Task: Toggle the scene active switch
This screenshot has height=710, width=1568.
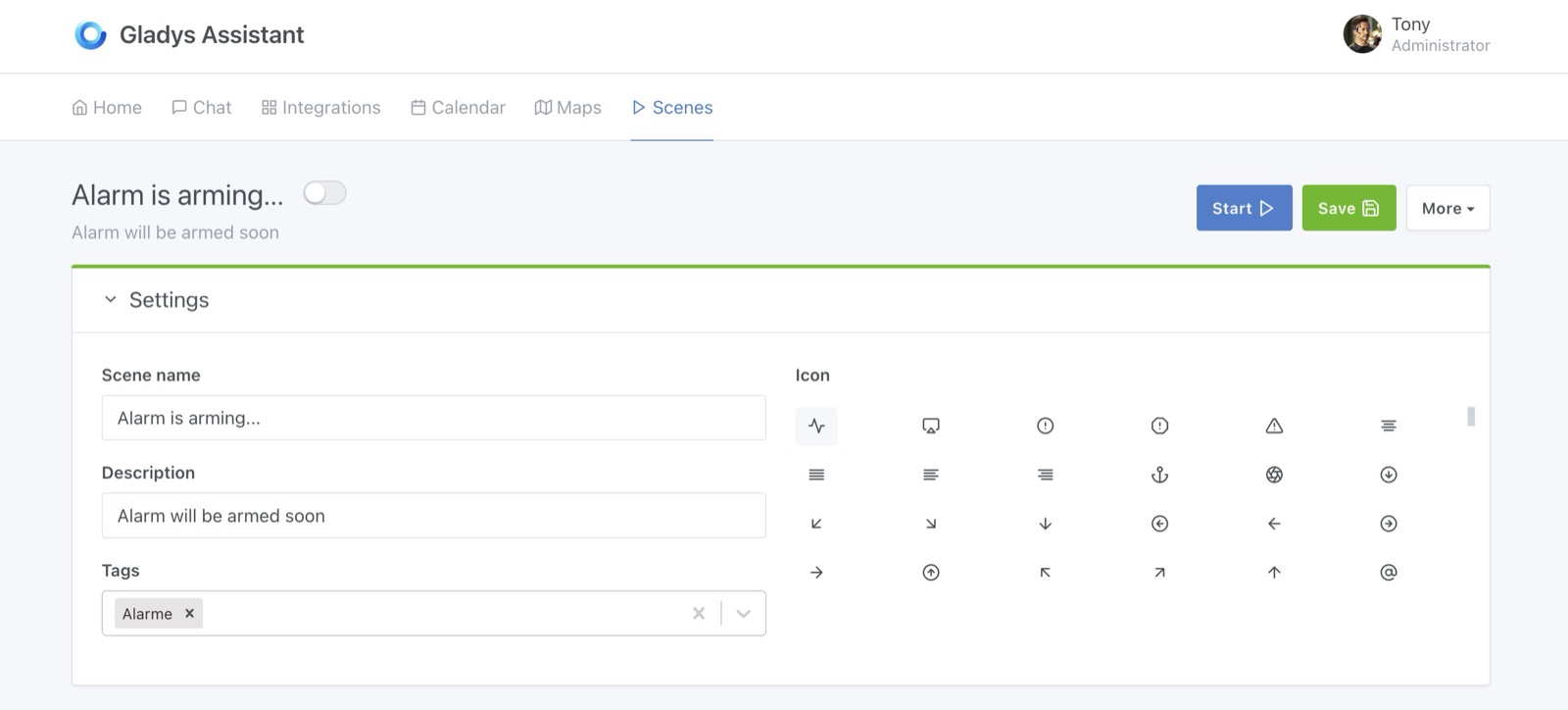Action: tap(324, 193)
